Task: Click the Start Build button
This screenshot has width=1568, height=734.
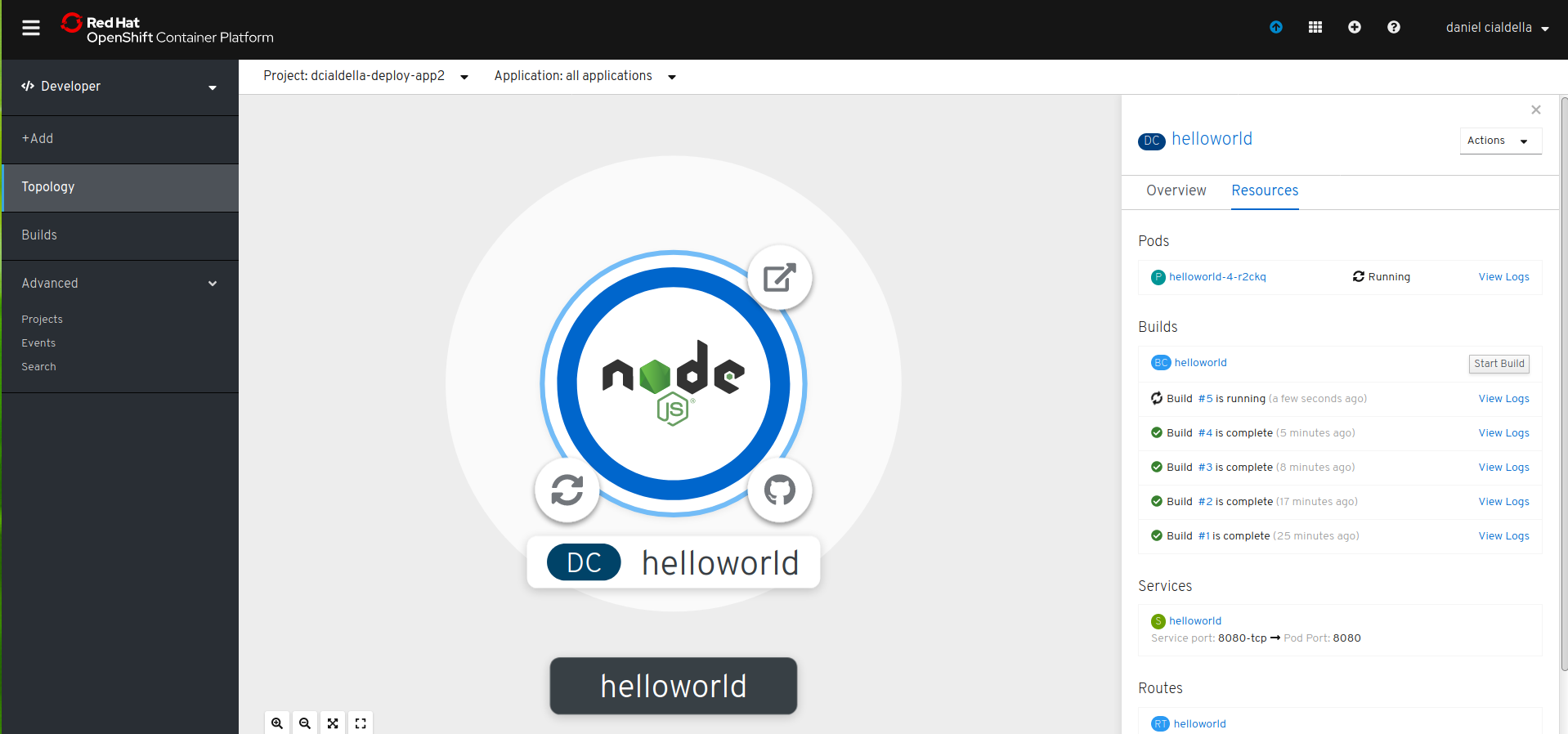Action: click(1499, 364)
